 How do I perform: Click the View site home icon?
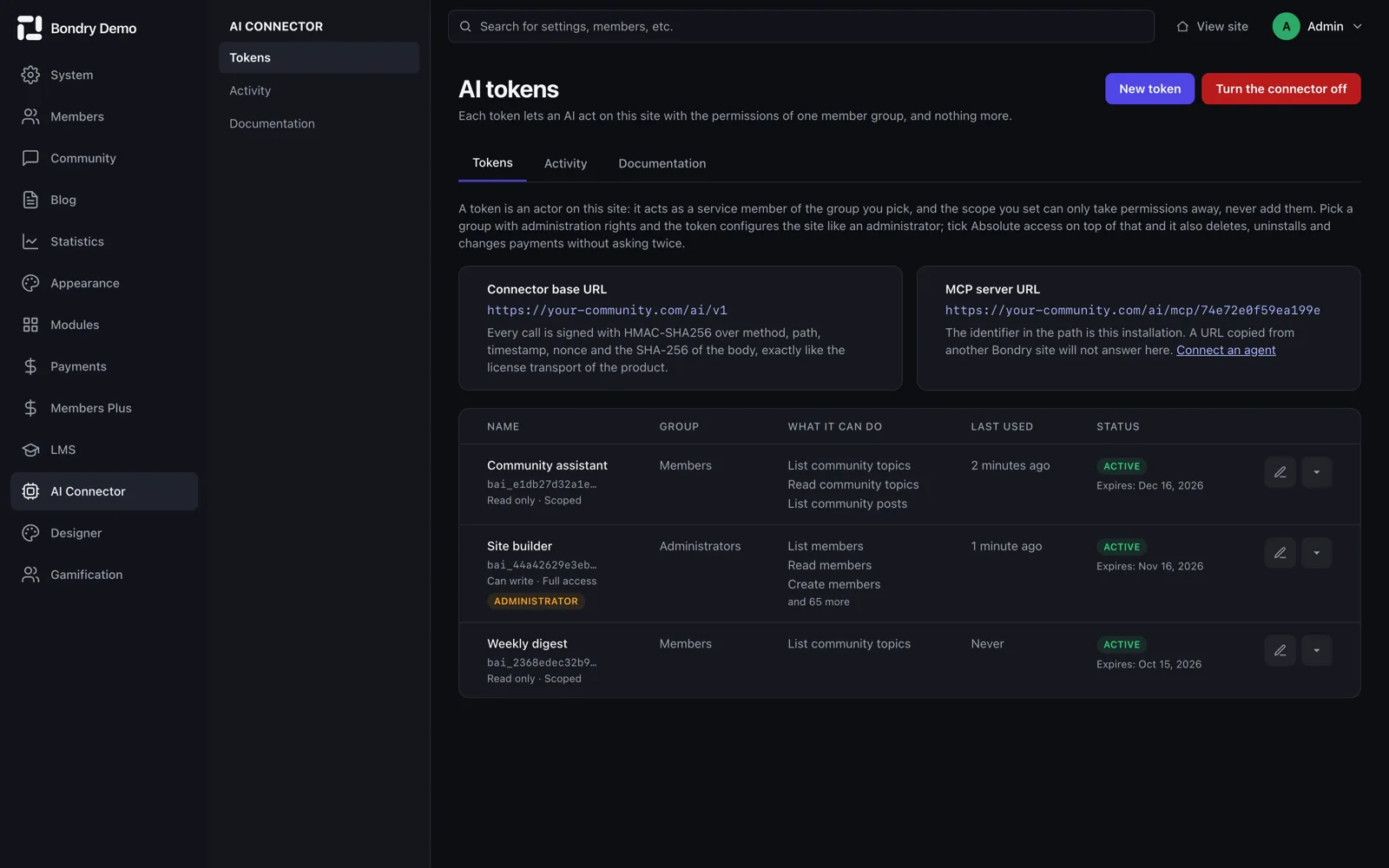[x=1182, y=26]
